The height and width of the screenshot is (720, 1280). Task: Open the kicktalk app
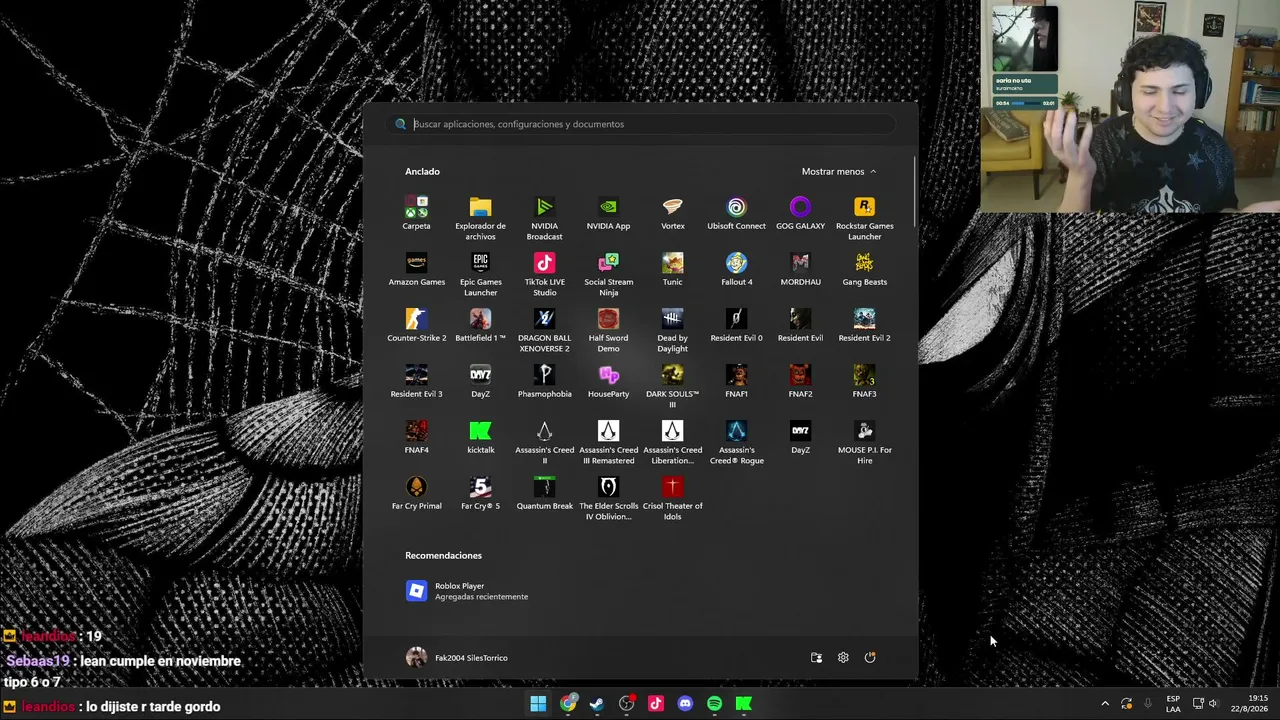[480, 438]
